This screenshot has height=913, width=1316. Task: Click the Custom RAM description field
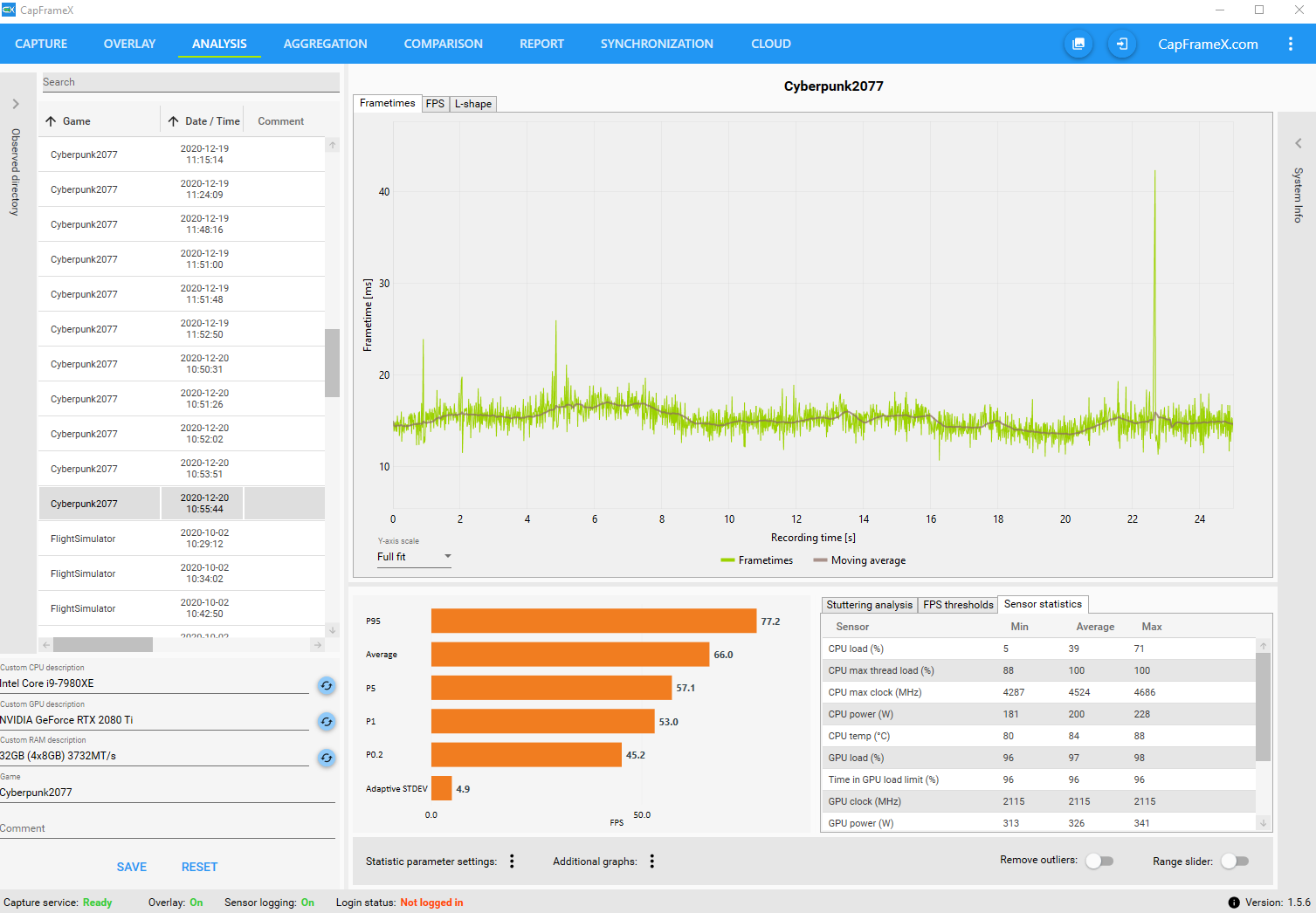[x=155, y=756]
